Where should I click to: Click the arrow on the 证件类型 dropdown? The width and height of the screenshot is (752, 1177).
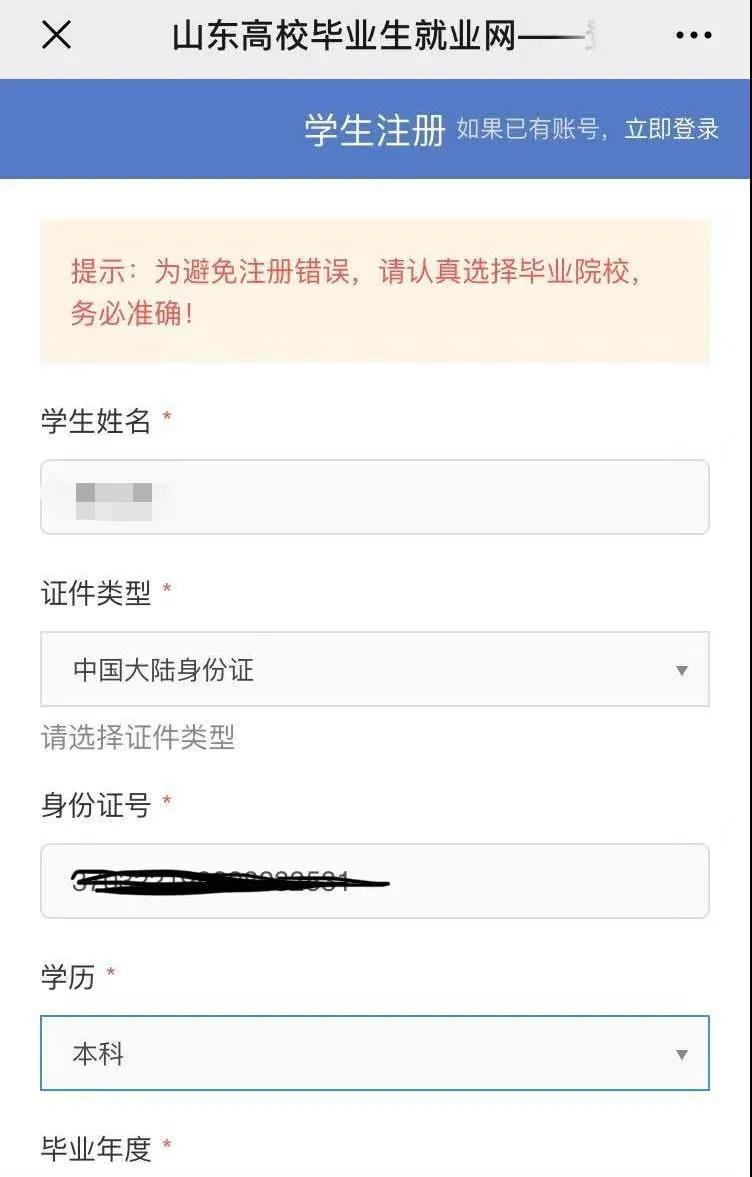pos(681,670)
